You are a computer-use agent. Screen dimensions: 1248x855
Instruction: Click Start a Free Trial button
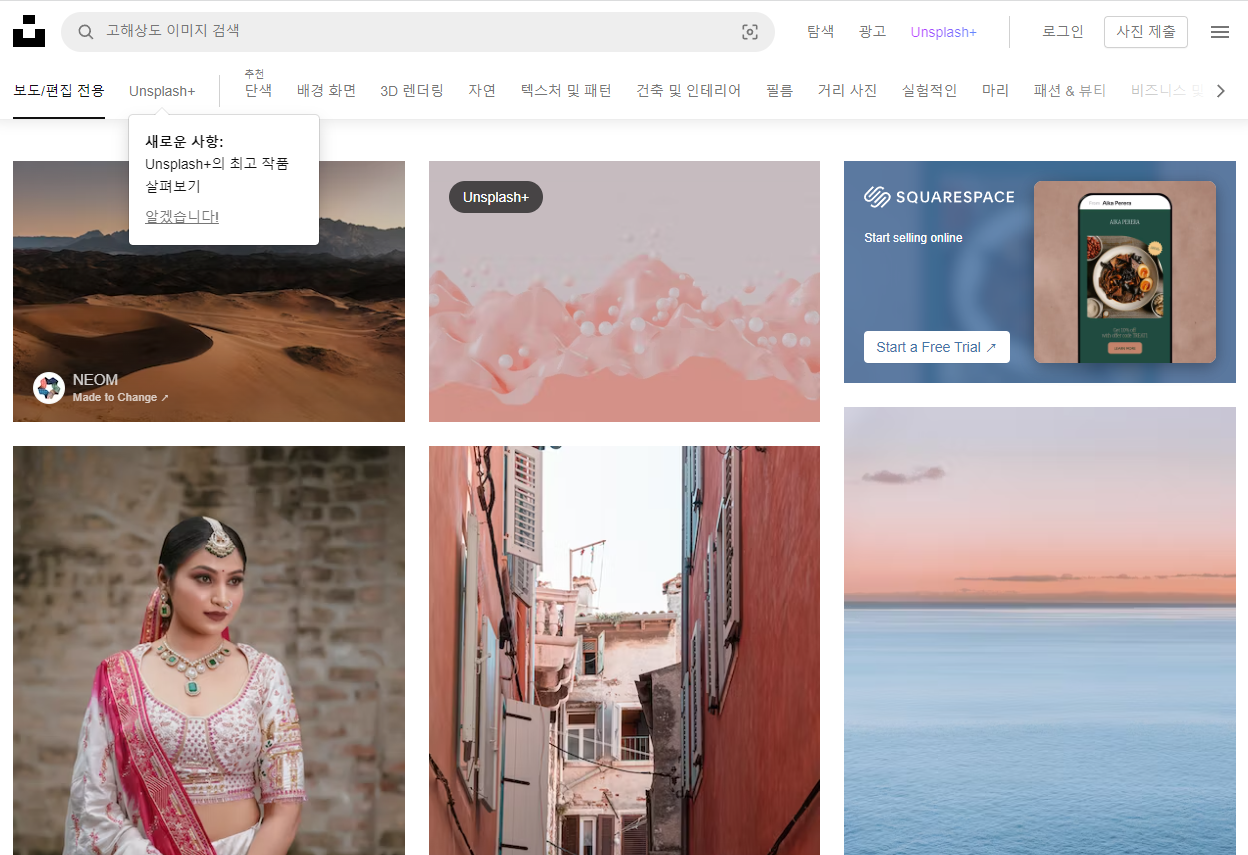pos(937,347)
